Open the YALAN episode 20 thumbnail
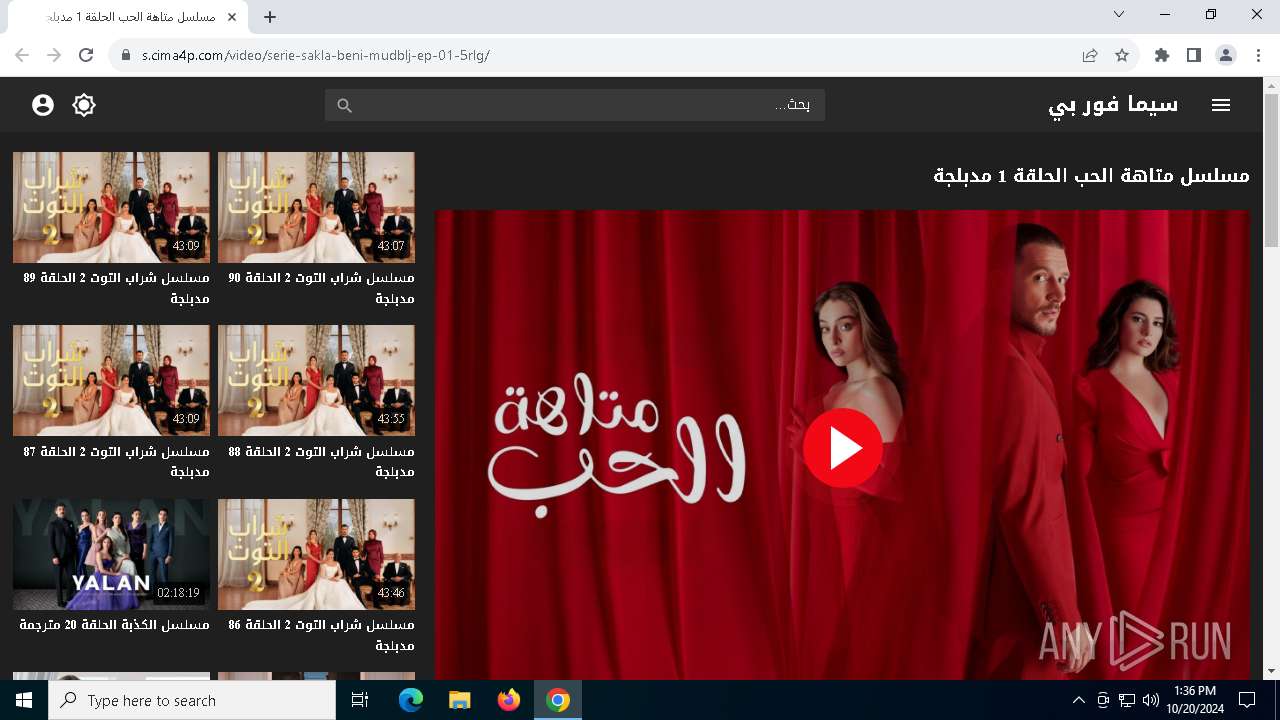1280x720 pixels. pos(111,554)
